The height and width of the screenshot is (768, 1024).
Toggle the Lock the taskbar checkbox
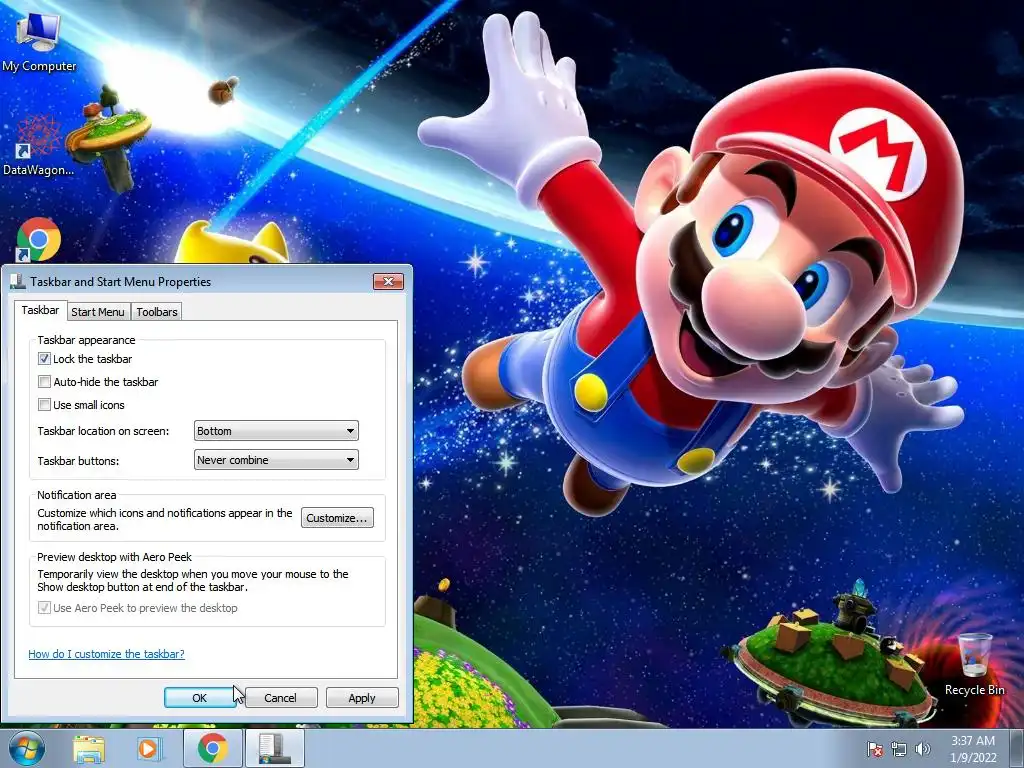click(x=44, y=359)
